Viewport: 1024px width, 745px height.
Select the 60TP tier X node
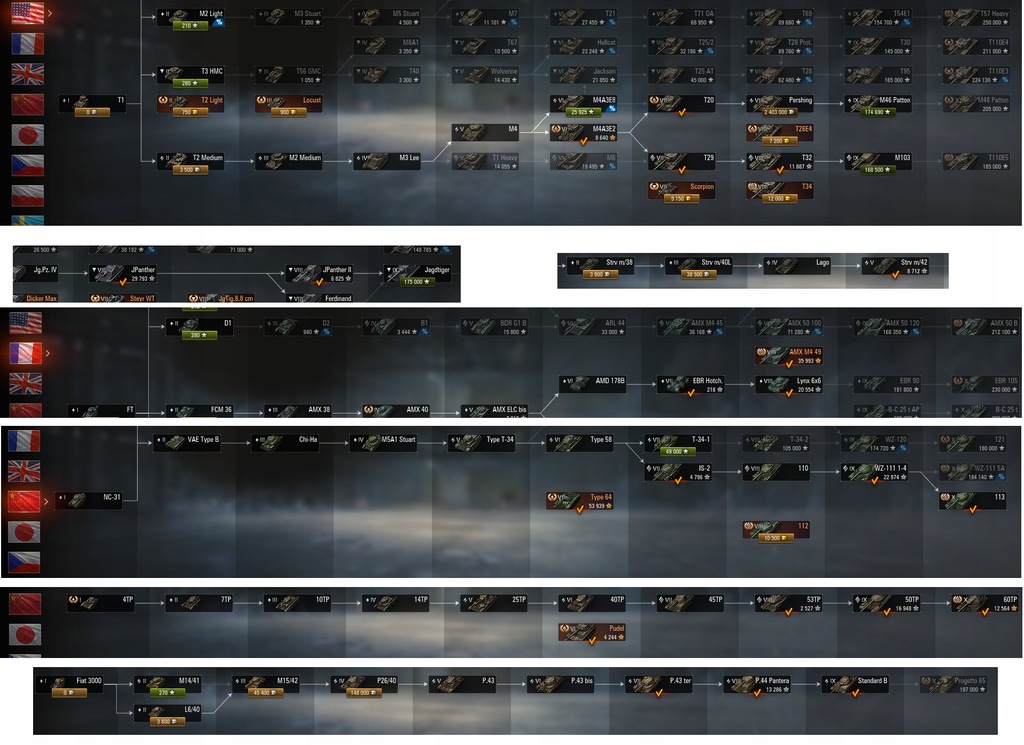coord(985,603)
